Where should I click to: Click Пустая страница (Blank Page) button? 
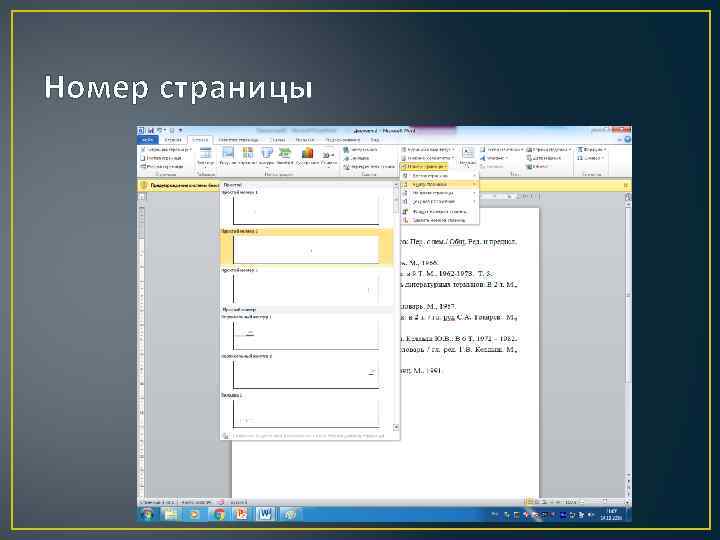pyautogui.click(x=161, y=158)
